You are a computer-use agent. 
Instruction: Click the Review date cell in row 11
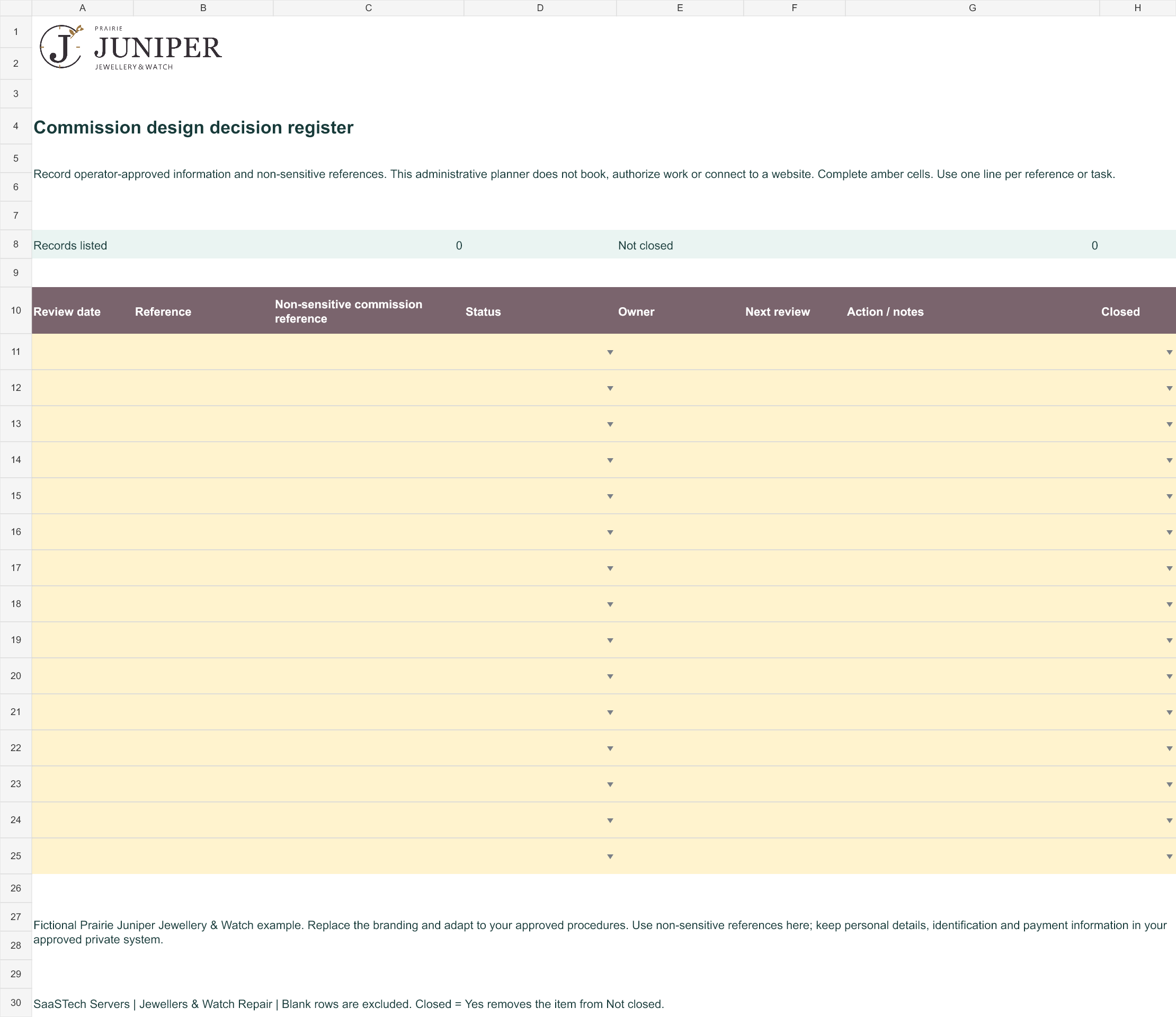tap(82, 352)
